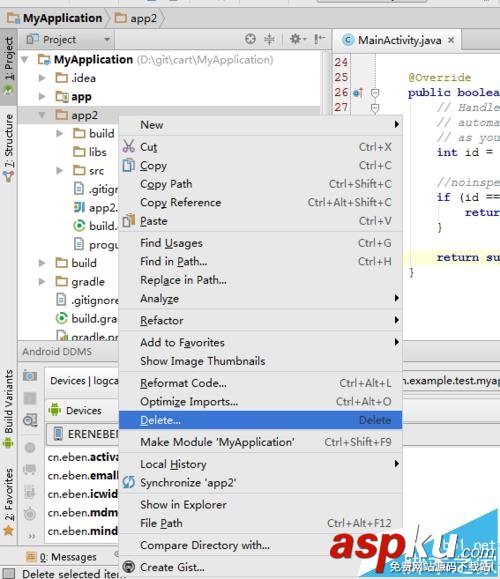Select Compare Directory with...
The width and height of the screenshot is (500, 579).
(260, 545)
